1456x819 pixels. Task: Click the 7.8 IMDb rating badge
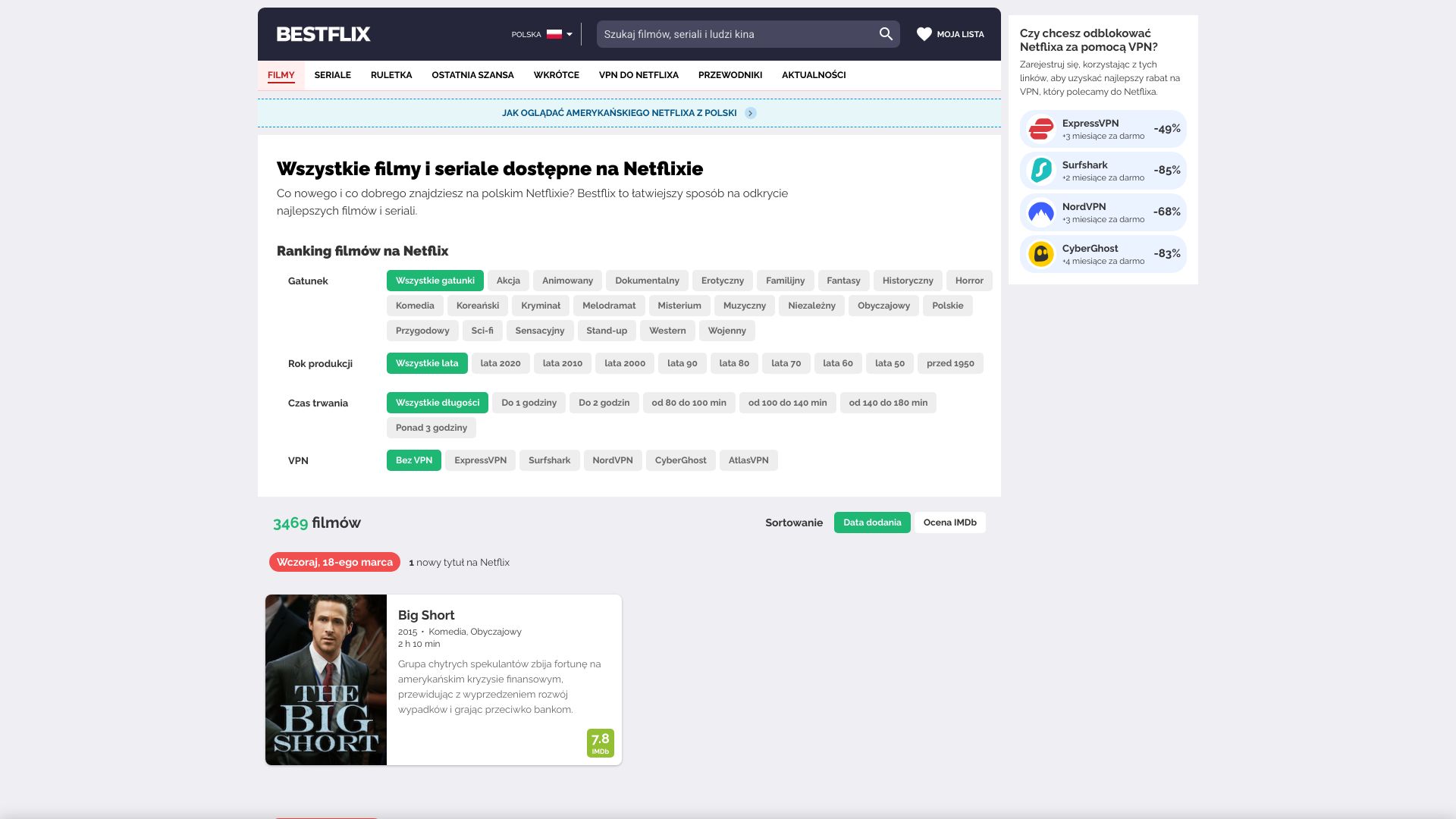click(x=600, y=743)
